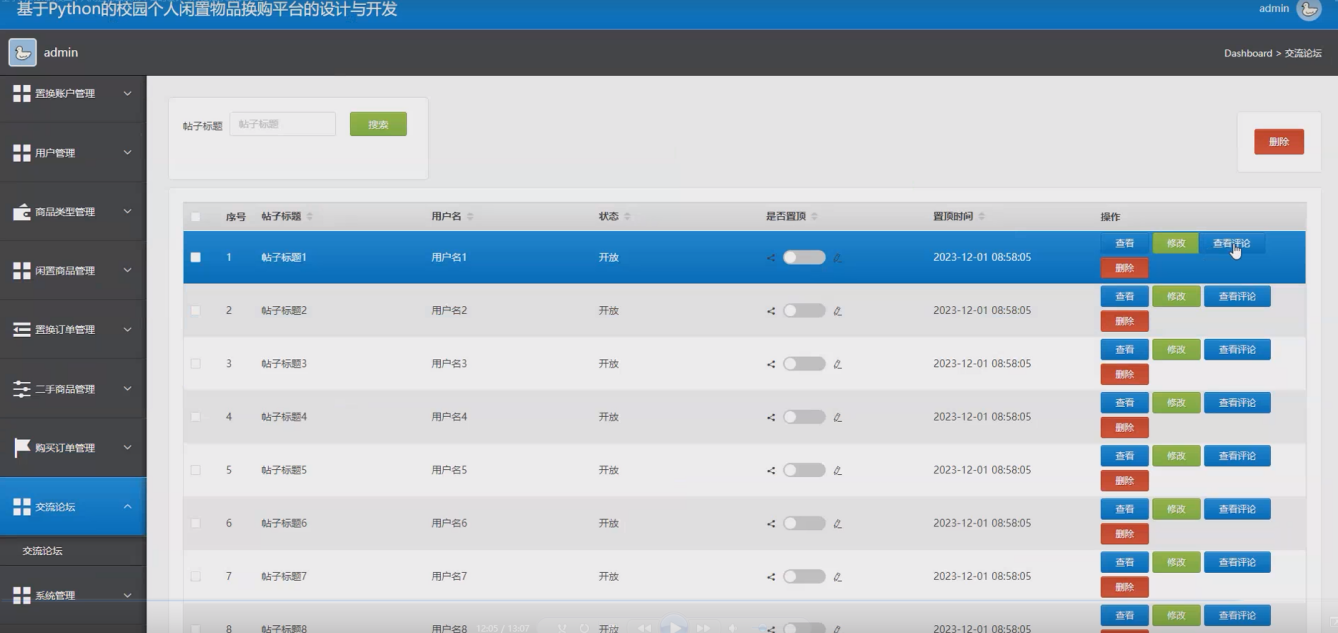Collapse the 交流论坛 menu with its up chevron

pos(127,507)
